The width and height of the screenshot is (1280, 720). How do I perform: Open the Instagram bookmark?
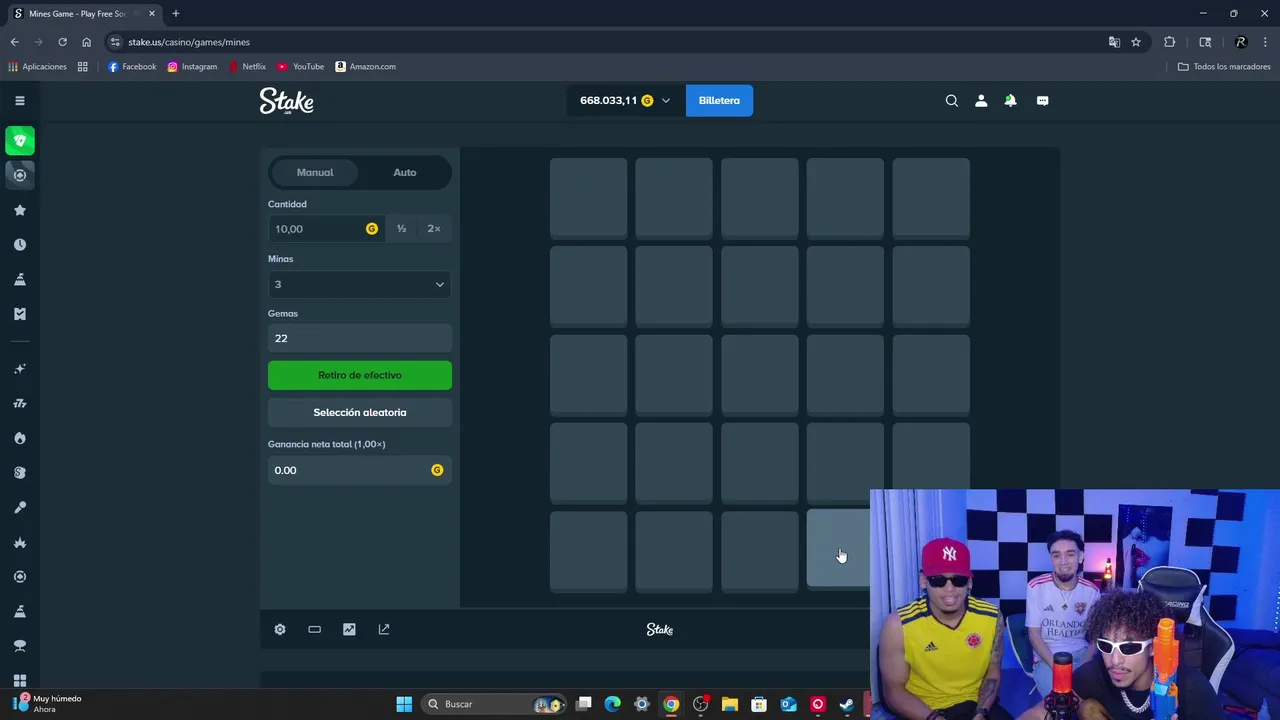192,66
